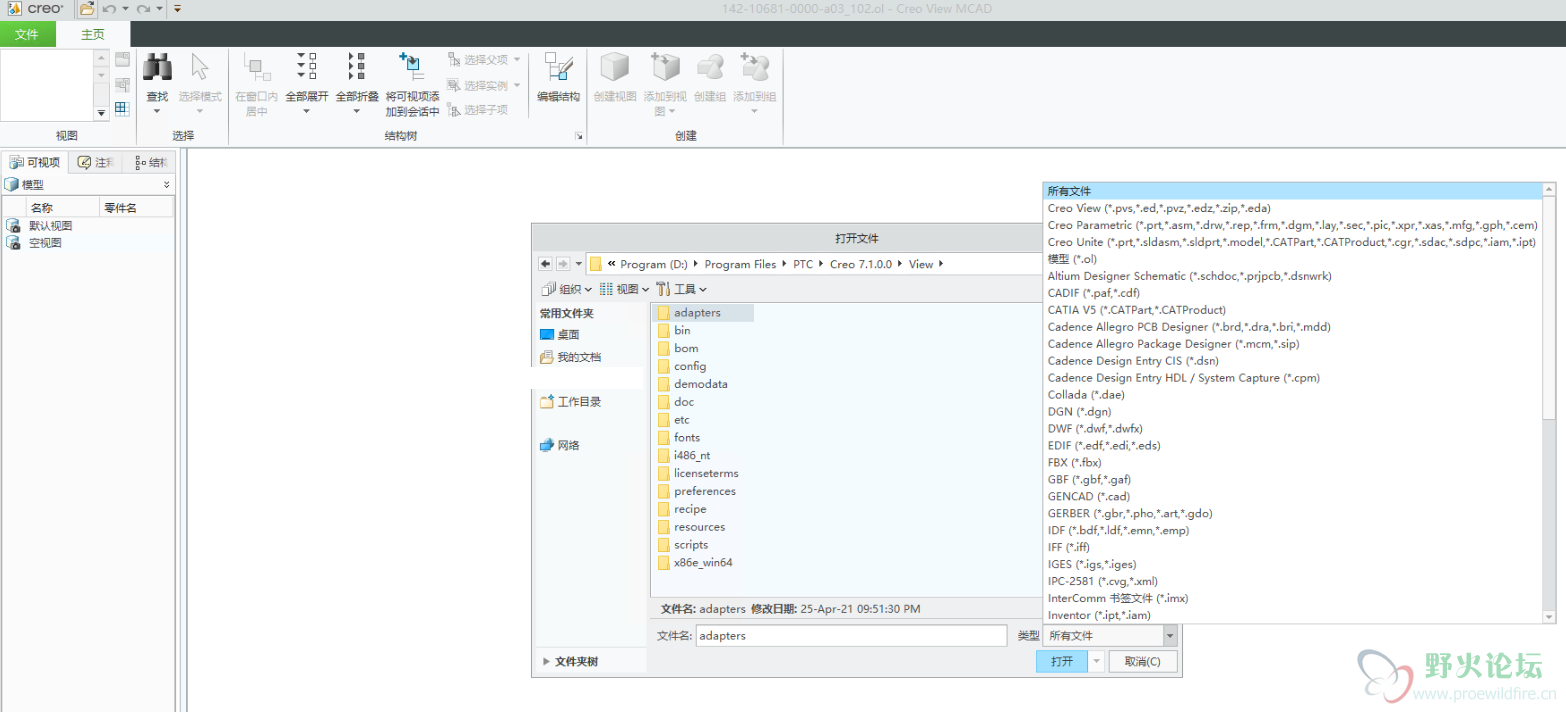Click the 全部折叠 collapse all icon
This screenshot has width=1566, height=712.
[357, 67]
